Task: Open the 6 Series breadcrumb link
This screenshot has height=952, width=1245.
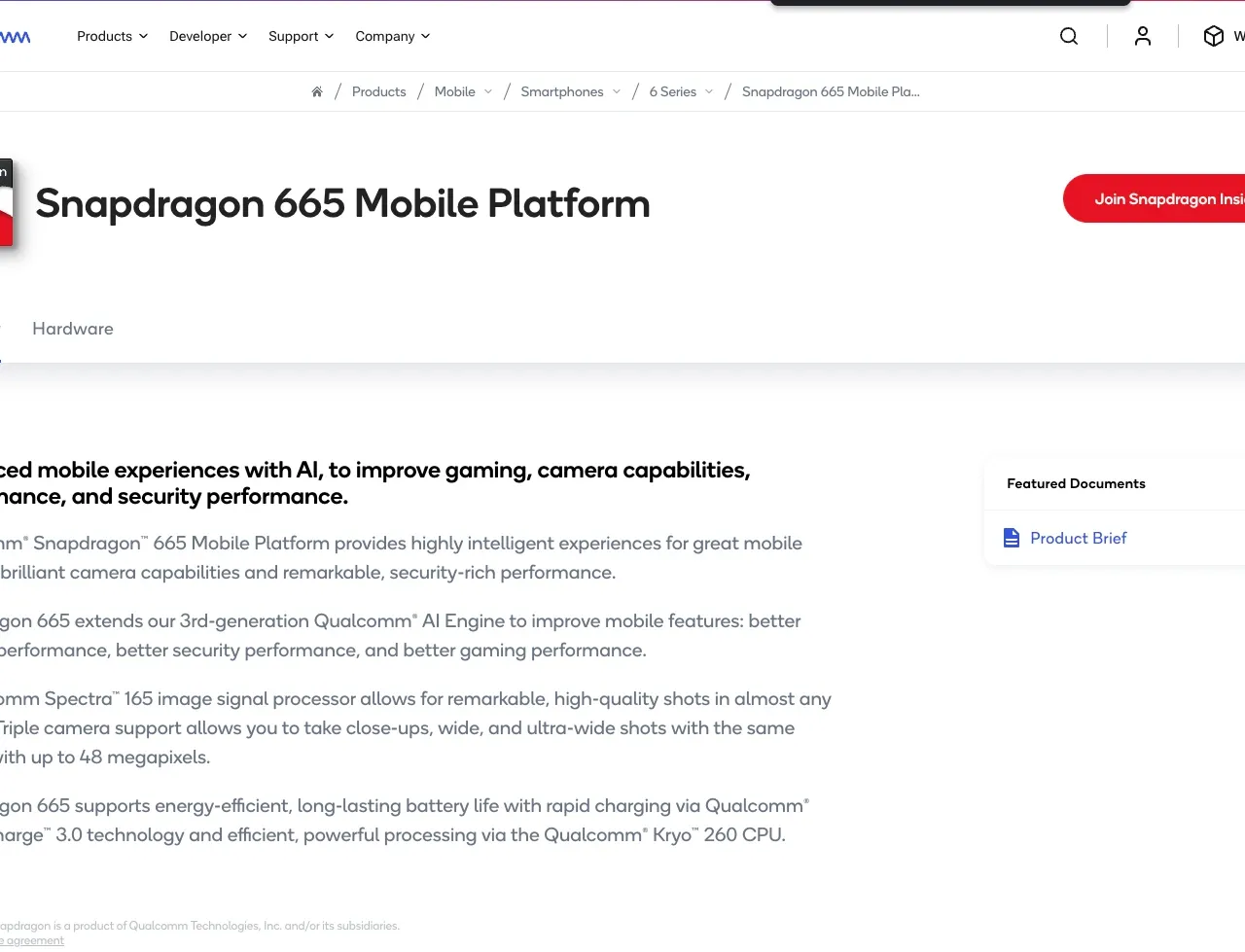Action: point(673,91)
